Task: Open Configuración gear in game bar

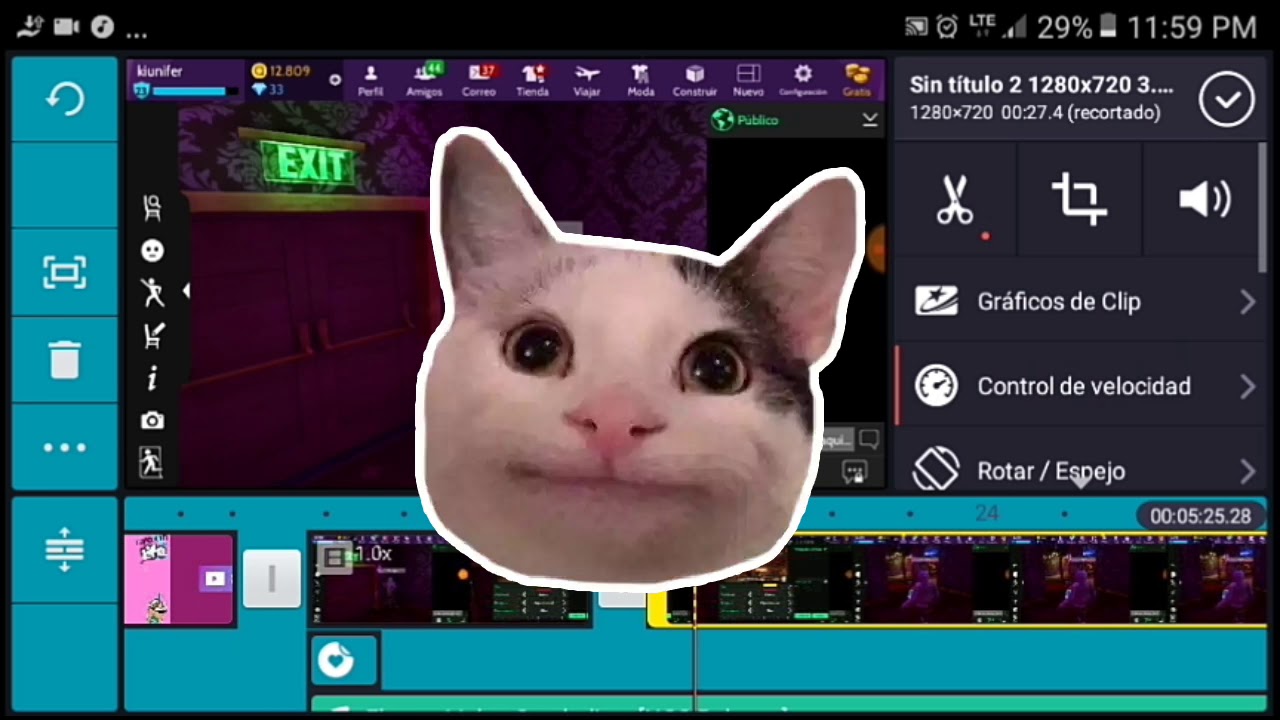Action: [803, 80]
